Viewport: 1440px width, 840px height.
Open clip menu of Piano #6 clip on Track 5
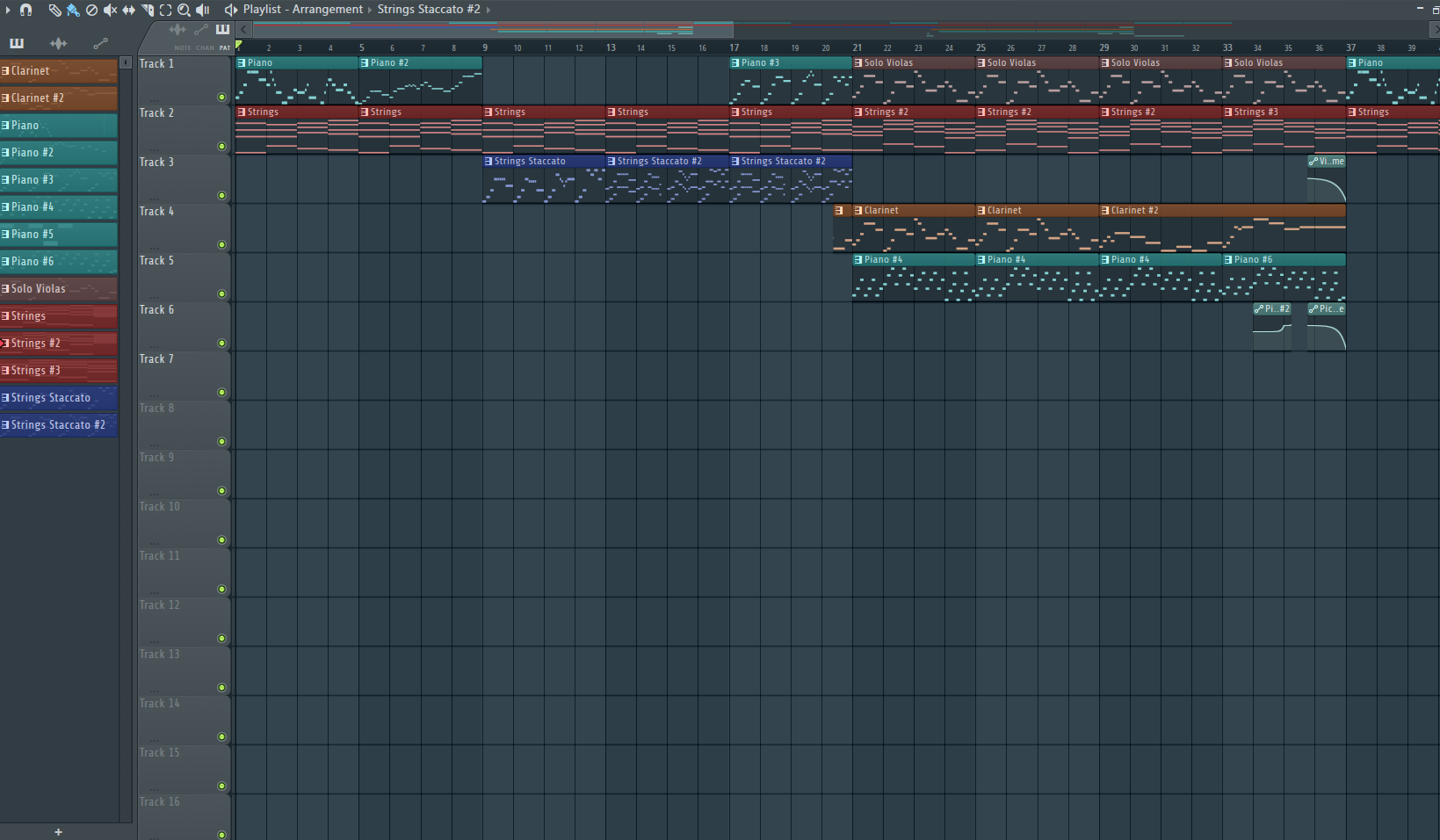point(1228,260)
